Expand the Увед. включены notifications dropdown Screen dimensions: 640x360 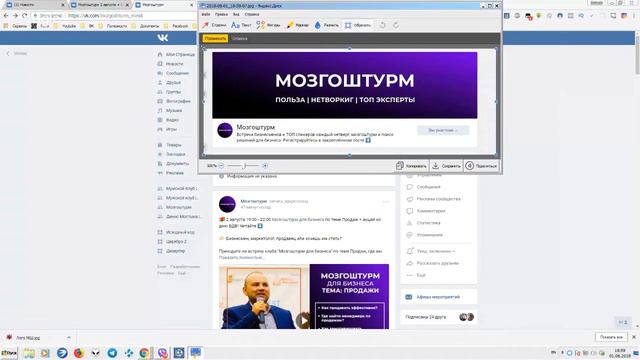point(431,251)
